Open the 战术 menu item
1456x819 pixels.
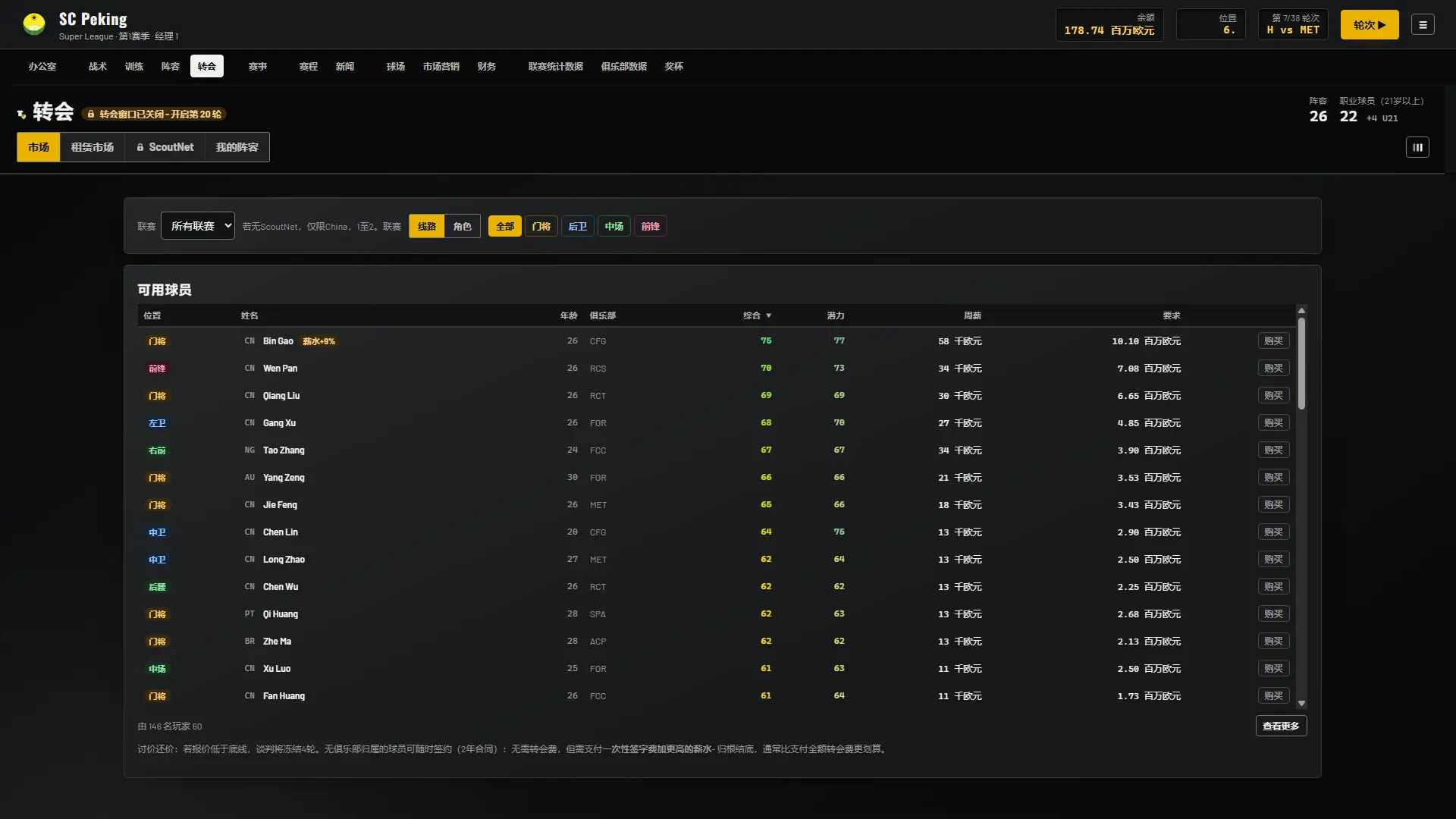[x=98, y=67]
